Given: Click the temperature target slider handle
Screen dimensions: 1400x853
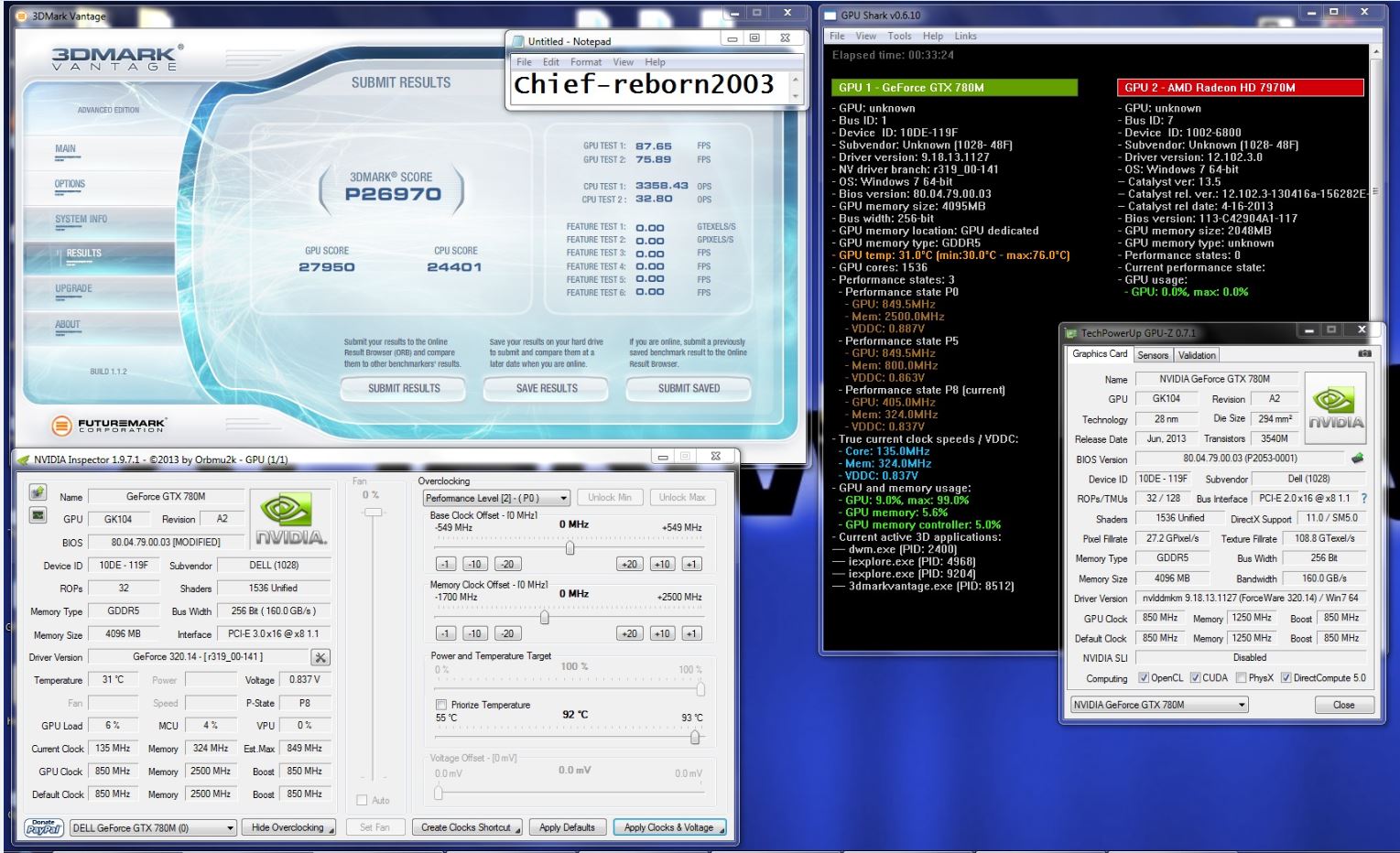Looking at the screenshot, I should pos(695,736).
